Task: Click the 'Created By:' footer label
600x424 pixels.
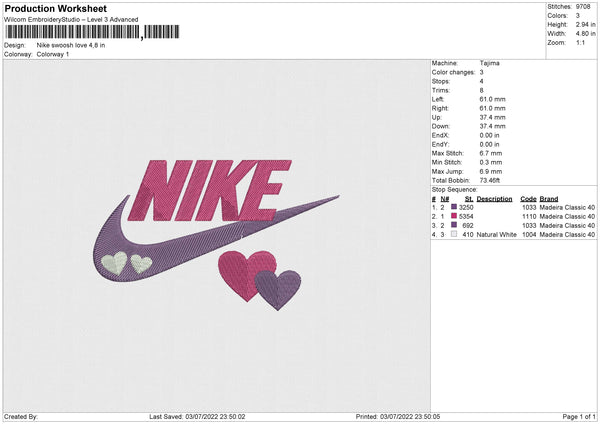Action: click(x=21, y=417)
